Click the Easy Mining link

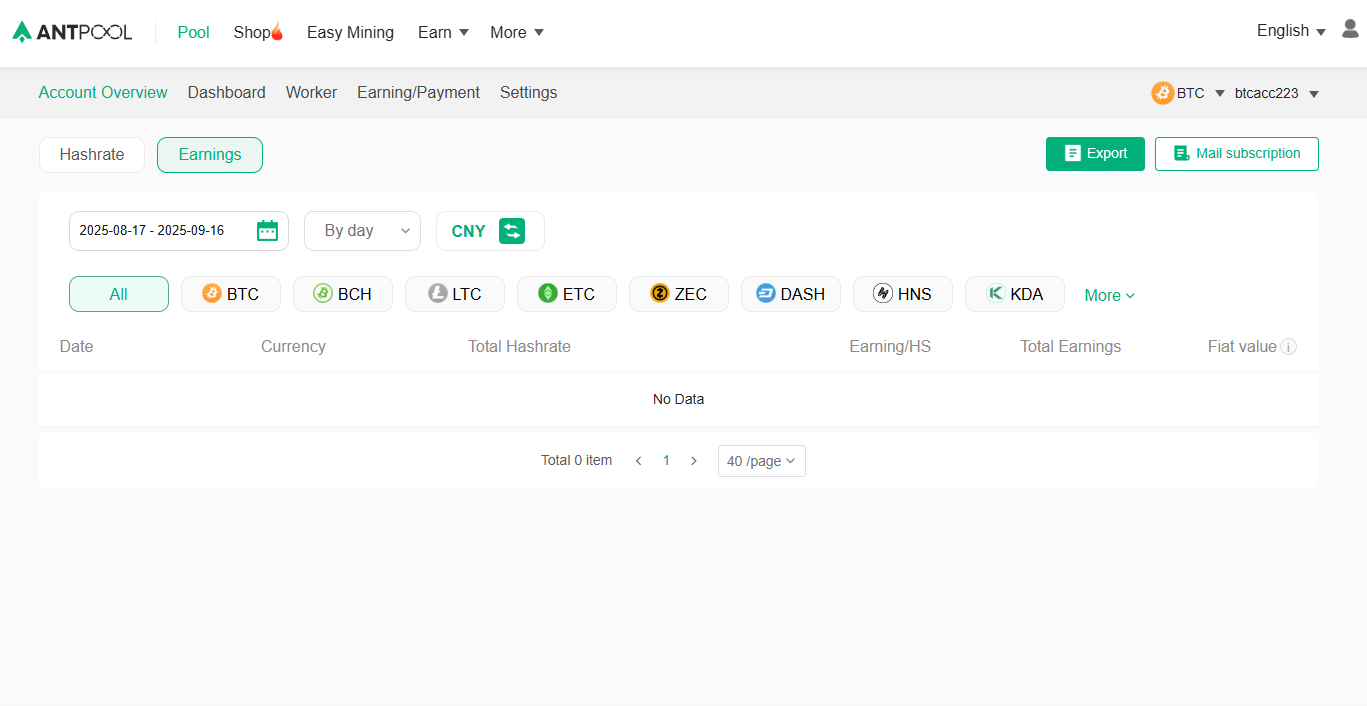350,32
